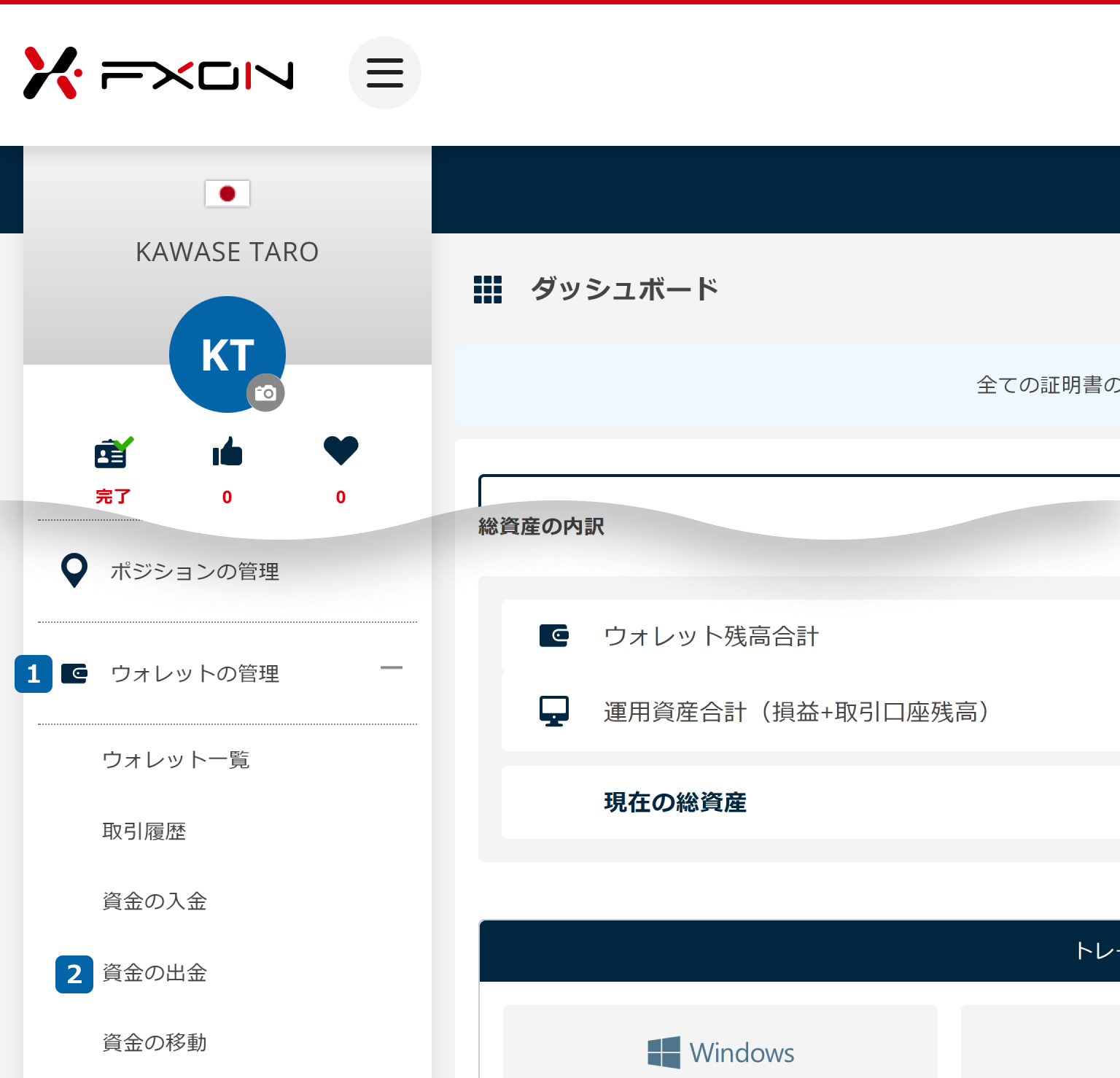This screenshot has width=1120, height=1078.
Task: Open ウォレット一覧 submenu item
Action: pos(176,760)
